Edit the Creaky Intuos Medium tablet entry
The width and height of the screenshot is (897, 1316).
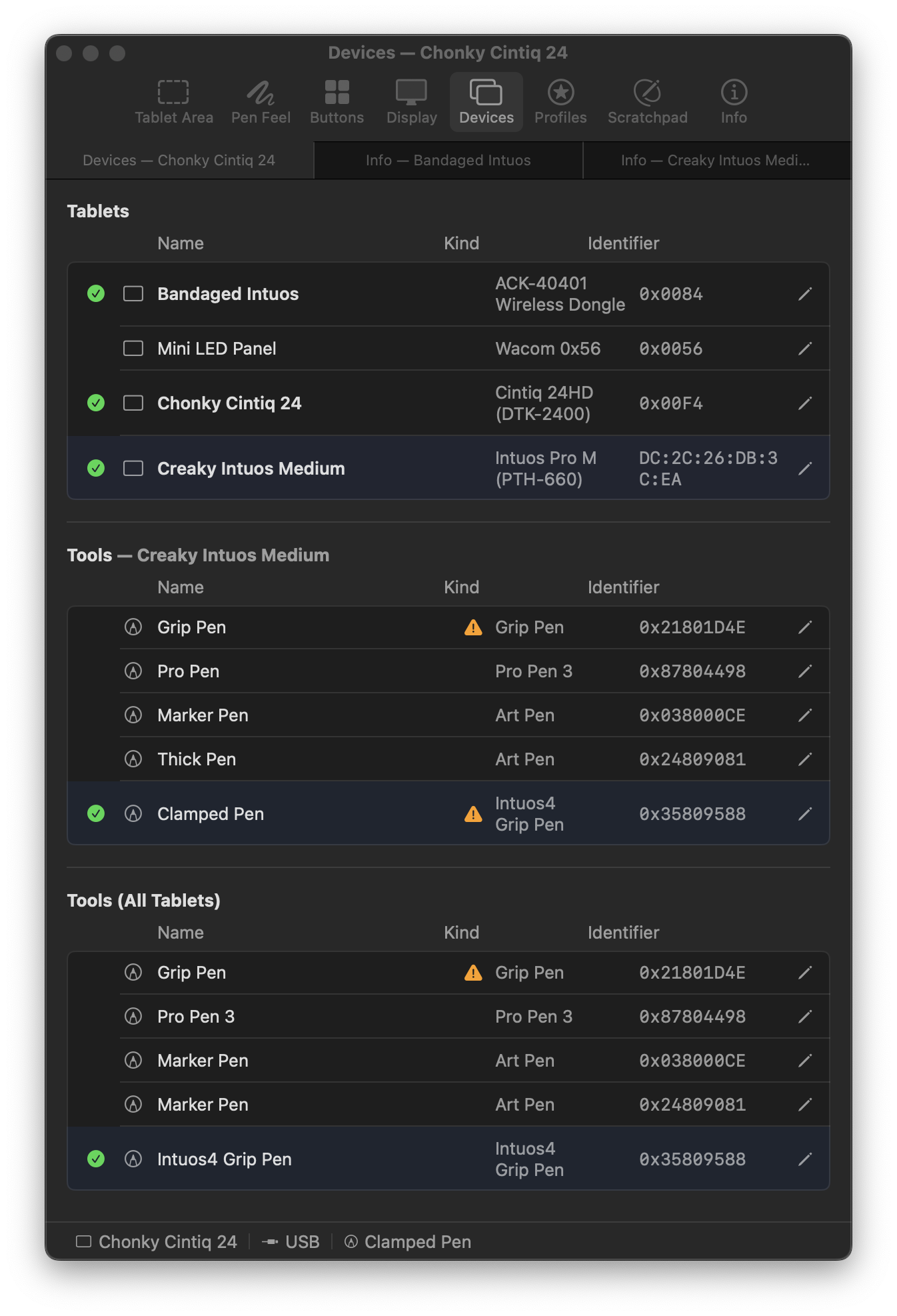(805, 469)
